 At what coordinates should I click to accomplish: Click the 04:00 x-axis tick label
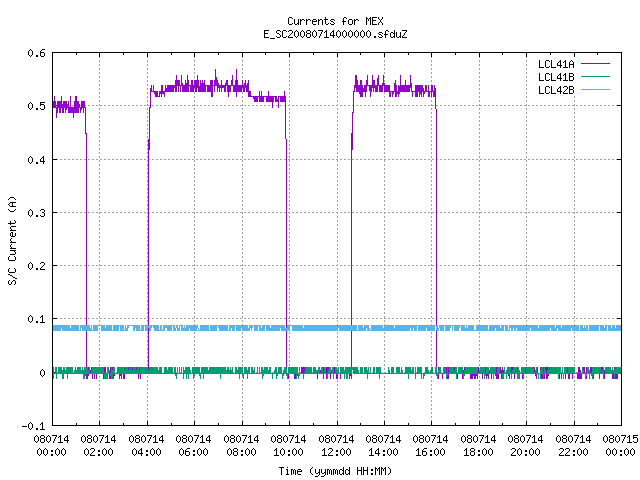tap(146, 452)
